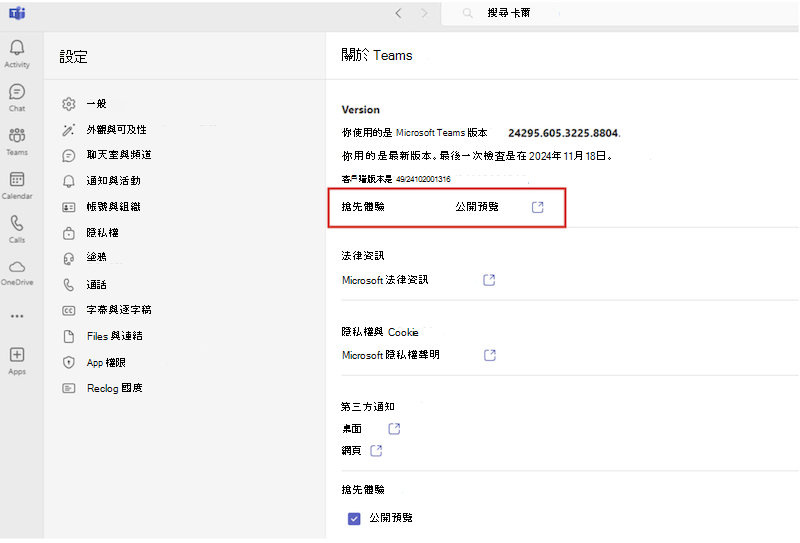Click the search box 搜尋卡爾
Viewport: 800px width, 543px height.
[x=619, y=13]
